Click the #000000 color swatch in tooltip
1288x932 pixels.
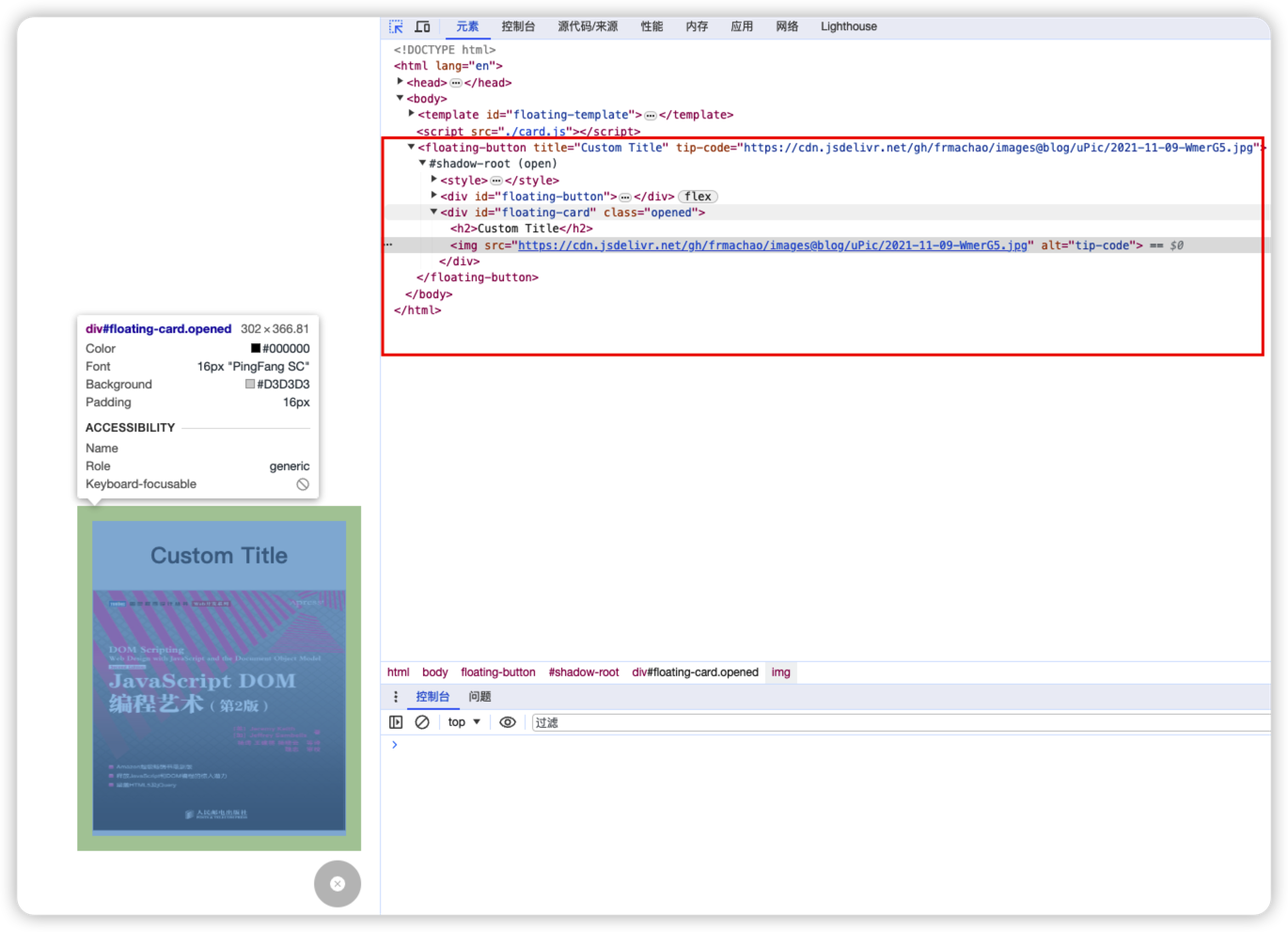[x=256, y=349]
